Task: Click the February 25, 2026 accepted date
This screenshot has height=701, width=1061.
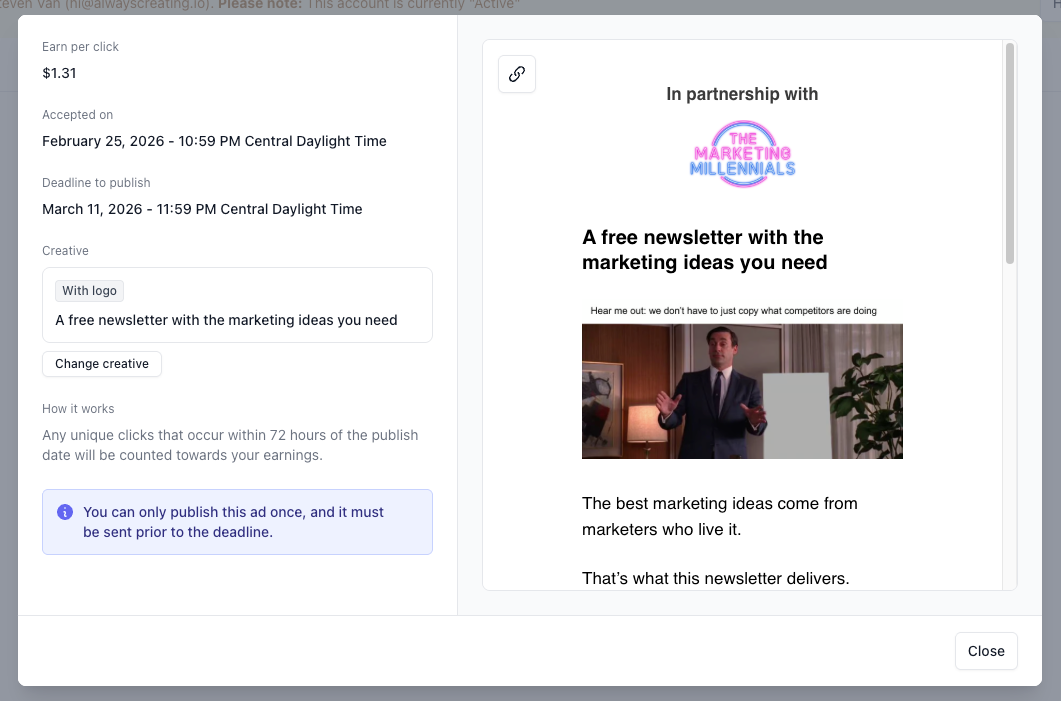Action: coord(214,141)
